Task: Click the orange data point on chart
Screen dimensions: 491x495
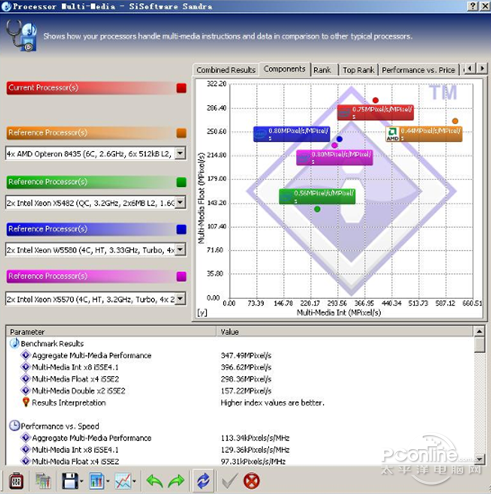Action: pyautogui.click(x=455, y=121)
